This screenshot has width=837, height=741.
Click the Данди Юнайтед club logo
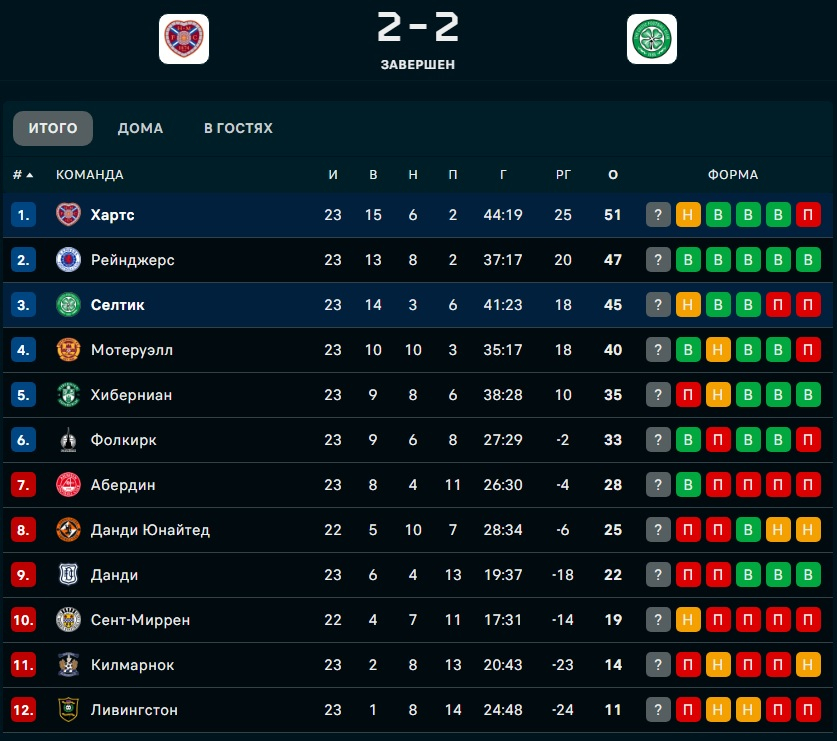point(68,530)
